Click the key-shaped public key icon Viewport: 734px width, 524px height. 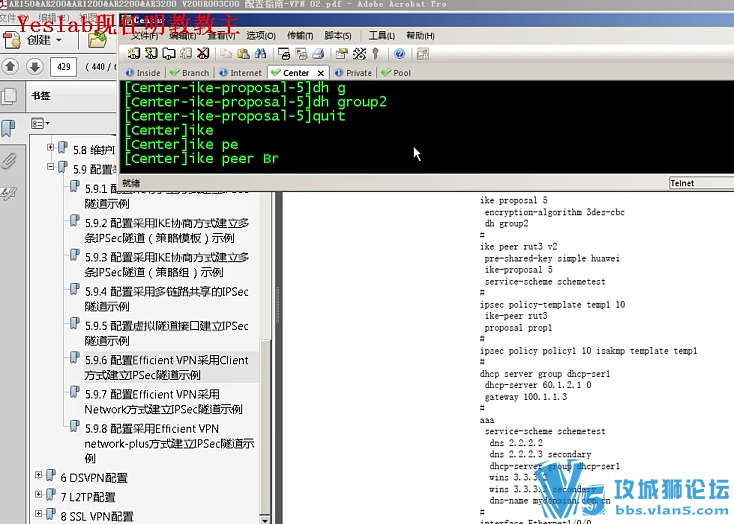pos(375,53)
